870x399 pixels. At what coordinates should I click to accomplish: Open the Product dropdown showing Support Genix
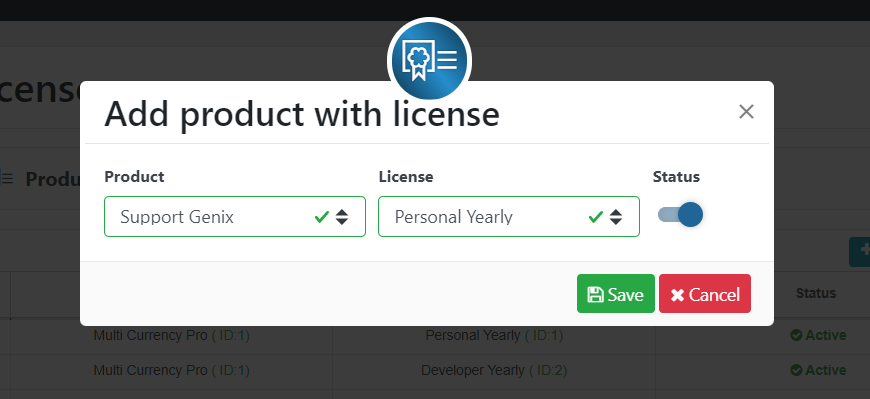click(x=235, y=216)
